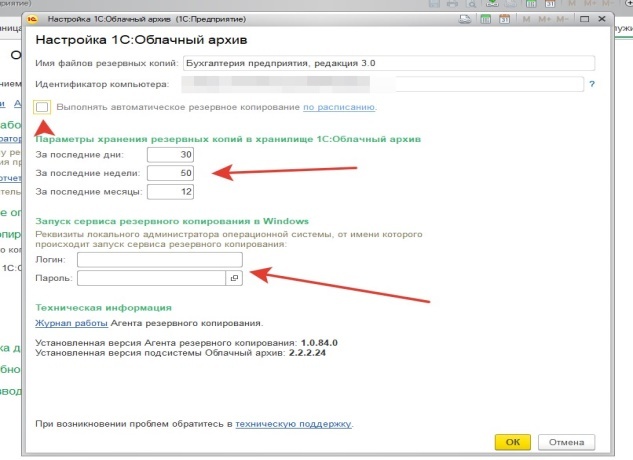Click the Имя файлов резервных копий field
The width and height of the screenshot is (633, 460).
(x=389, y=63)
